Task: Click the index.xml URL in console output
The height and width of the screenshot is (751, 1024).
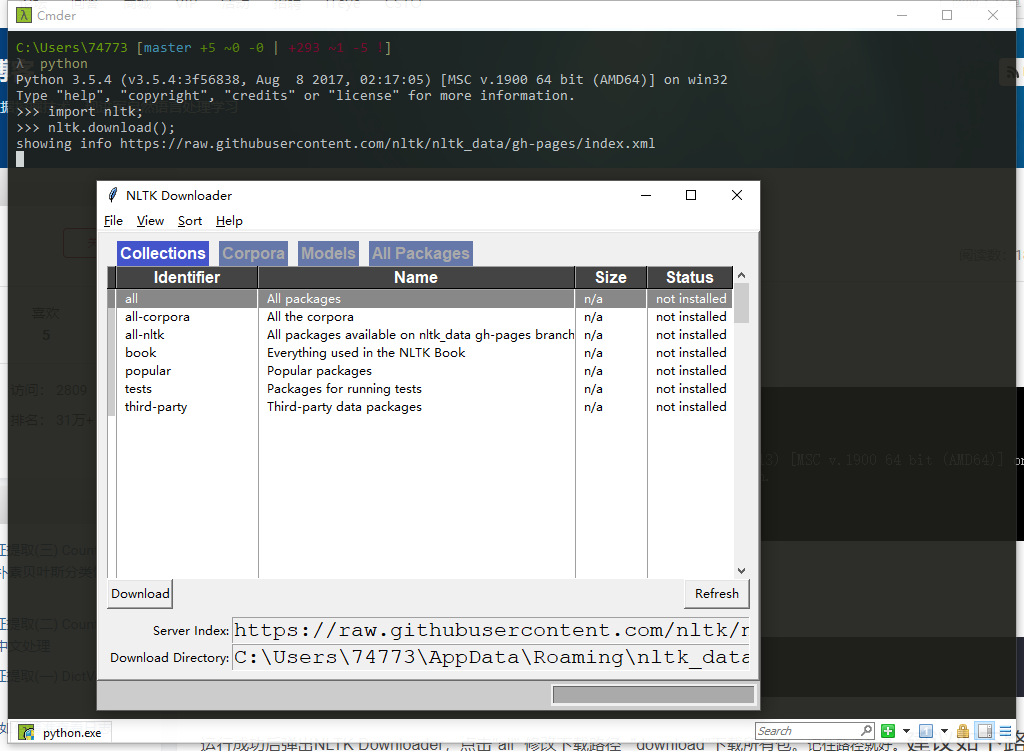Action: pyautogui.click(x=387, y=144)
